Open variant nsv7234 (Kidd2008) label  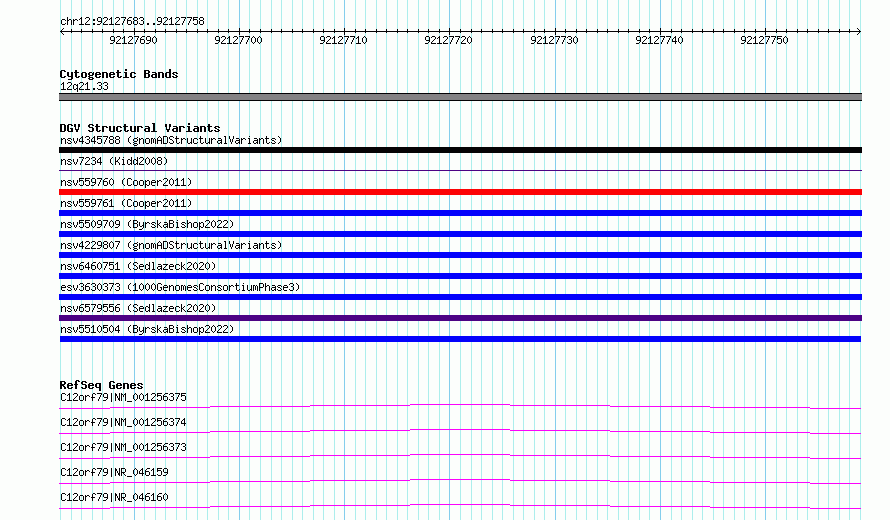[114, 161]
